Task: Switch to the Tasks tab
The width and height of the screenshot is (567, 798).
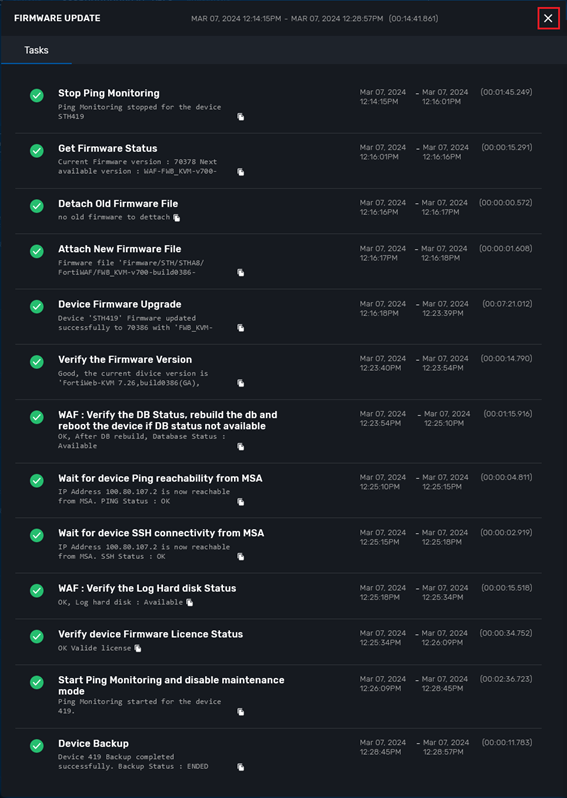Action: (x=36, y=50)
